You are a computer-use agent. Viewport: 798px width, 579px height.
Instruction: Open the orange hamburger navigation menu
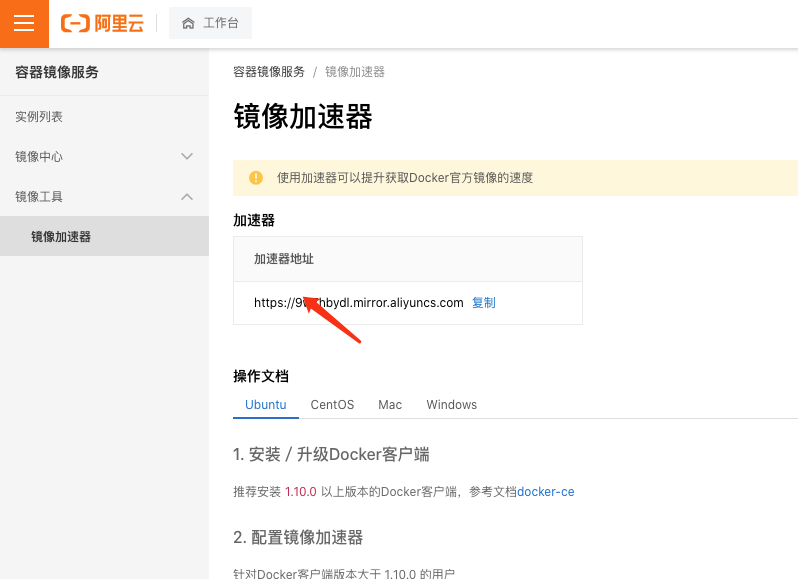(24, 24)
